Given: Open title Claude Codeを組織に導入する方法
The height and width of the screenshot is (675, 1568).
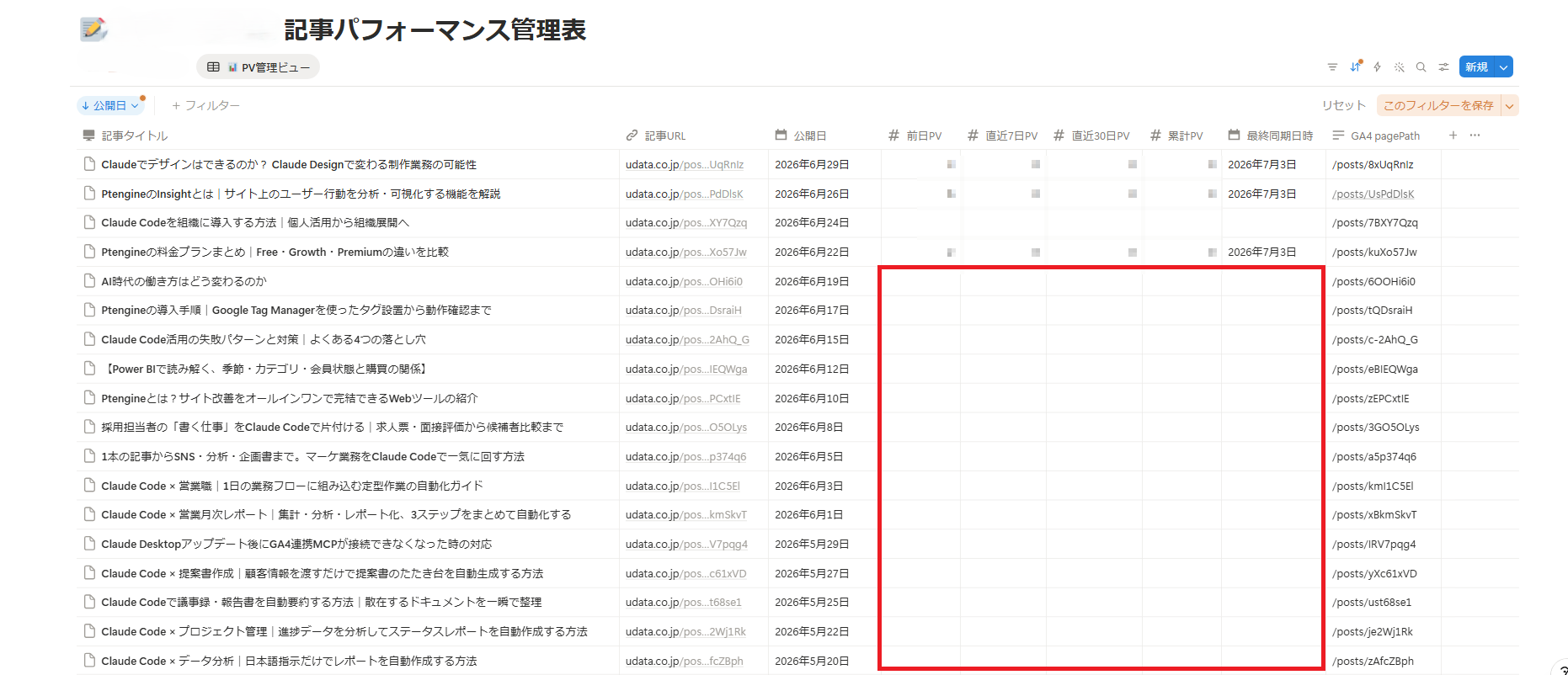Looking at the screenshot, I should [255, 222].
